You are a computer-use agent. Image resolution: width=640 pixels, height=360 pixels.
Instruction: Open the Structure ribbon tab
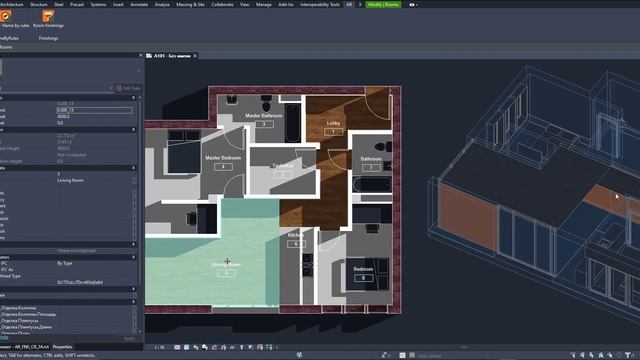[39, 4]
